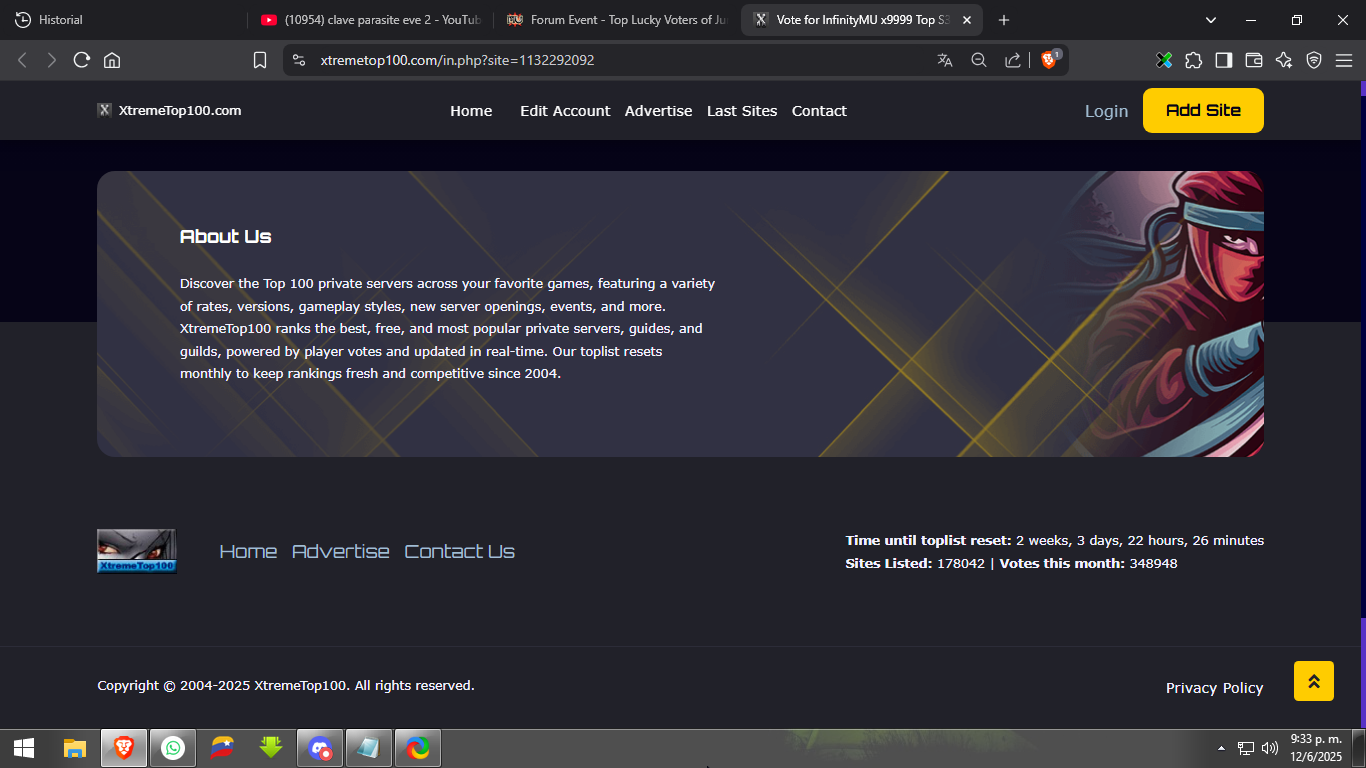Click the XtremeTop100 footer logo image

click(136, 551)
